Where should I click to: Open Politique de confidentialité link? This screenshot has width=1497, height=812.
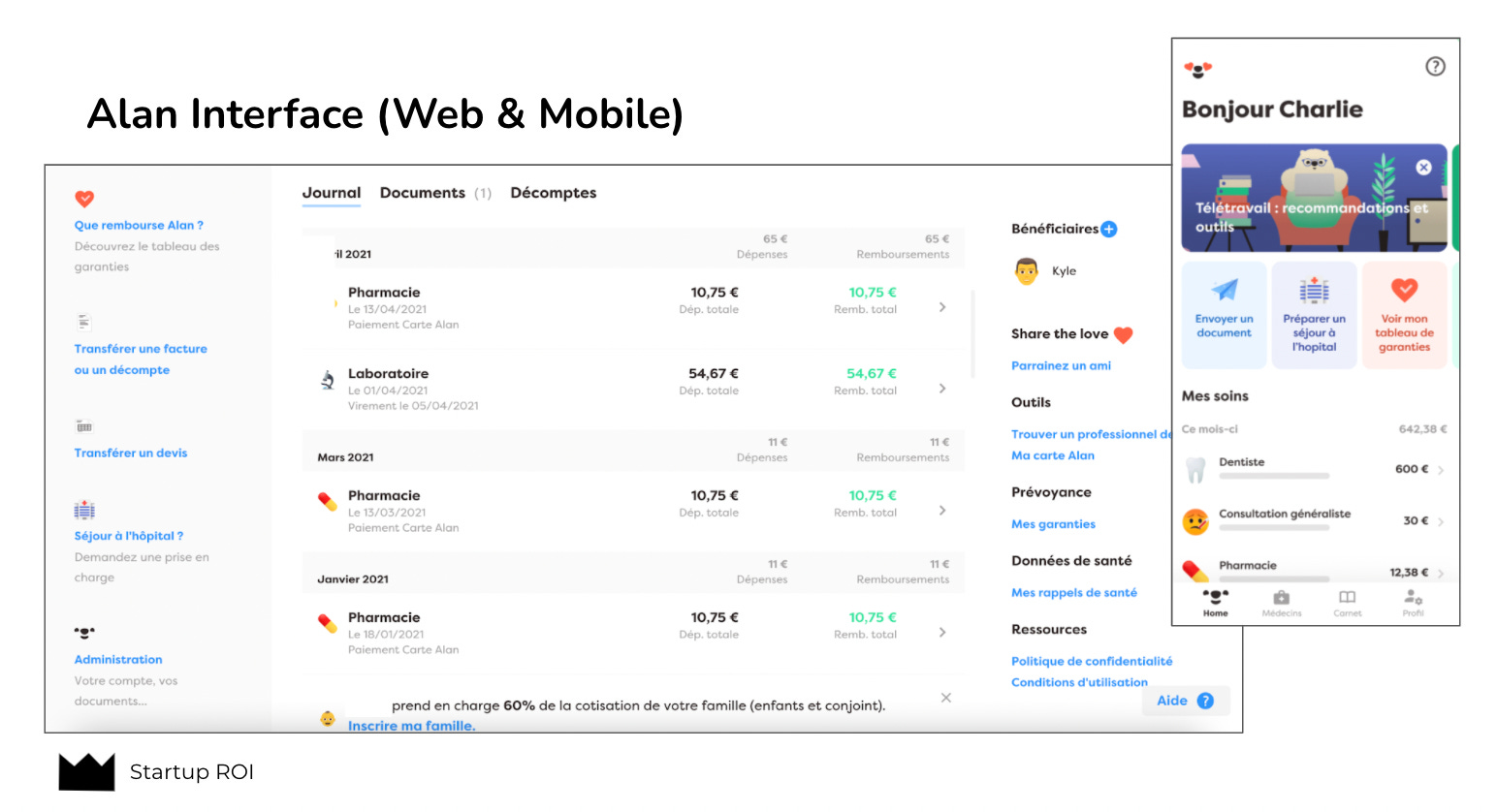(1092, 661)
